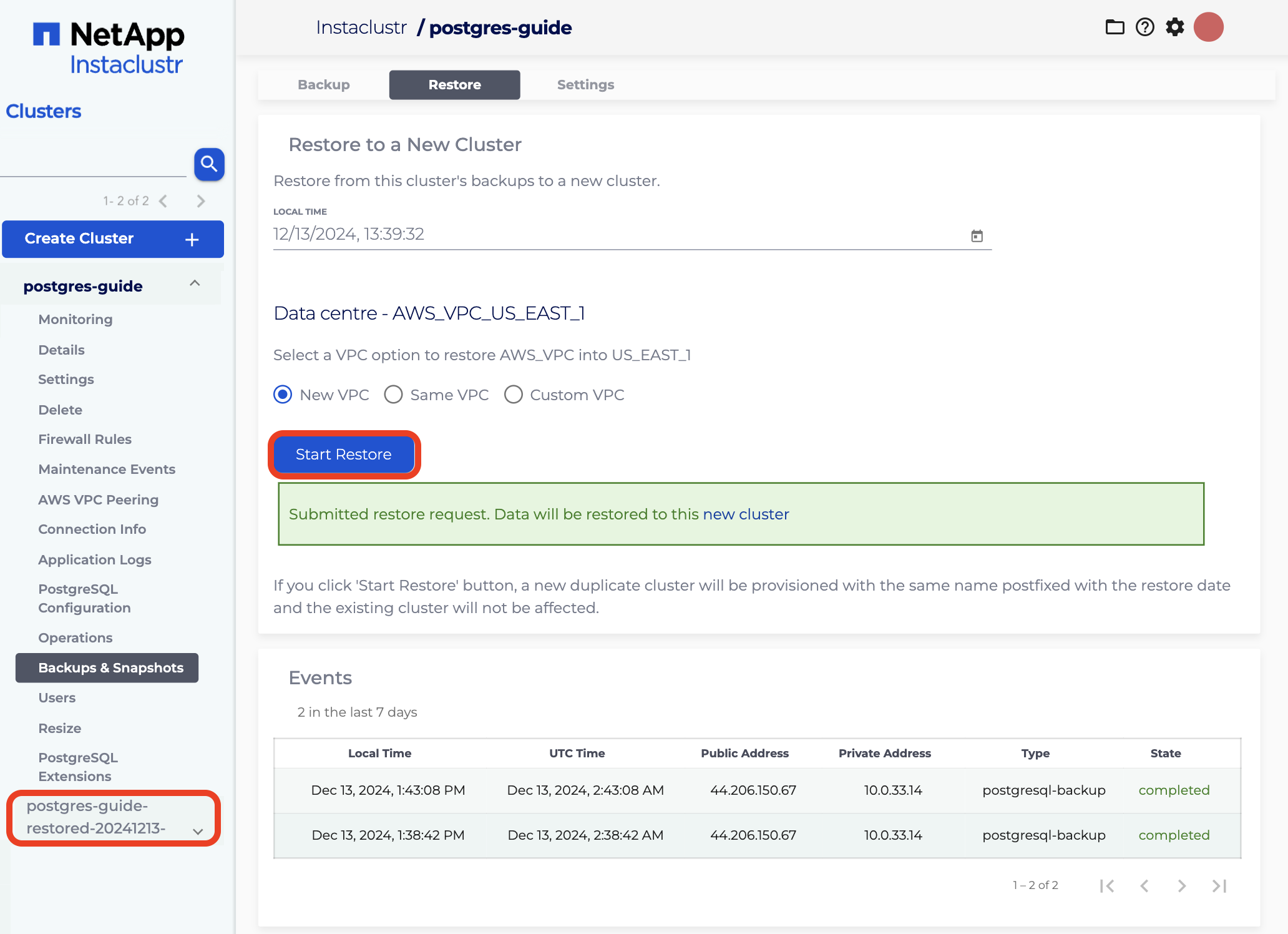Click the cluster search magnifier icon
The width and height of the screenshot is (1288, 934).
(x=209, y=164)
